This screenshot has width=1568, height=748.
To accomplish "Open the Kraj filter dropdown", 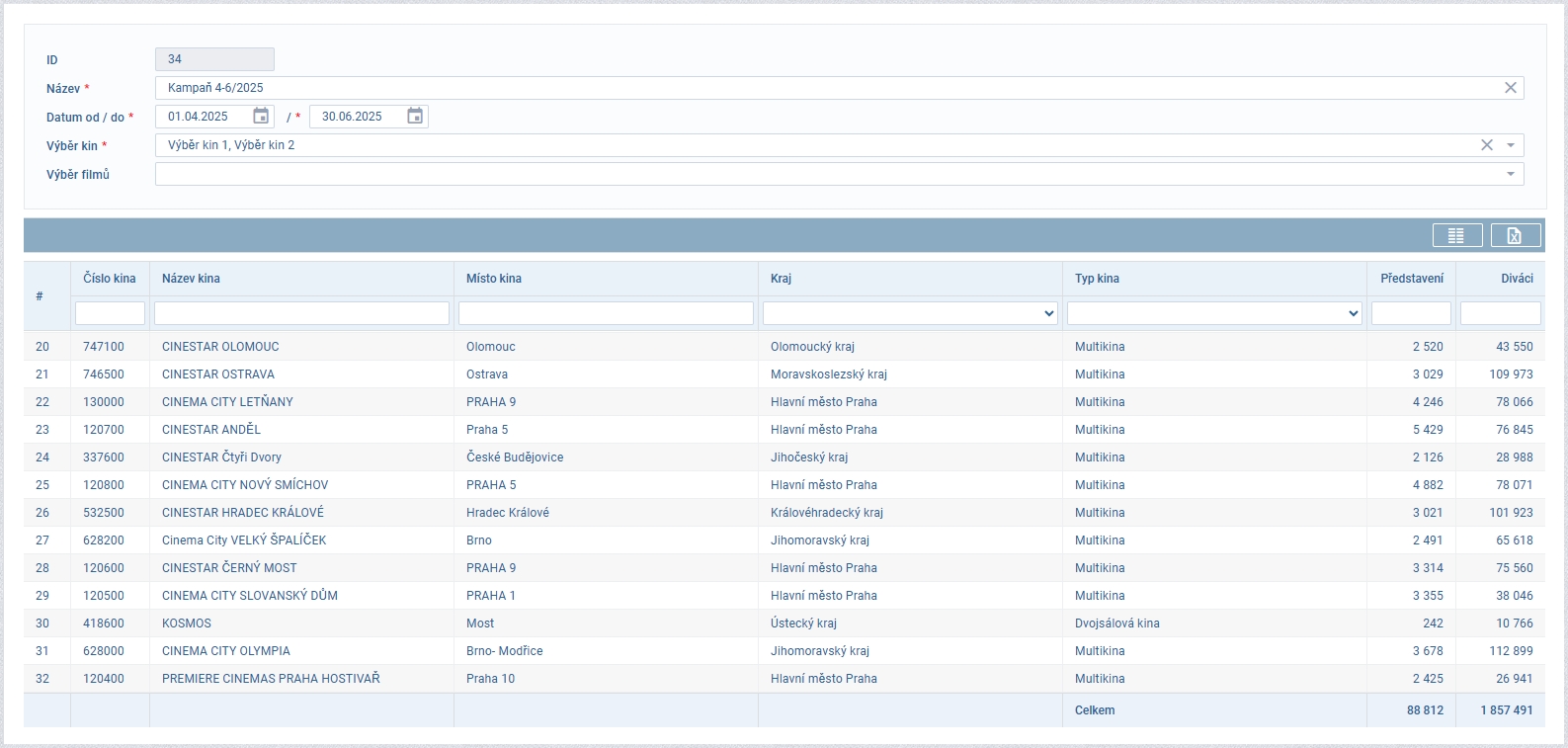I will click(x=909, y=313).
